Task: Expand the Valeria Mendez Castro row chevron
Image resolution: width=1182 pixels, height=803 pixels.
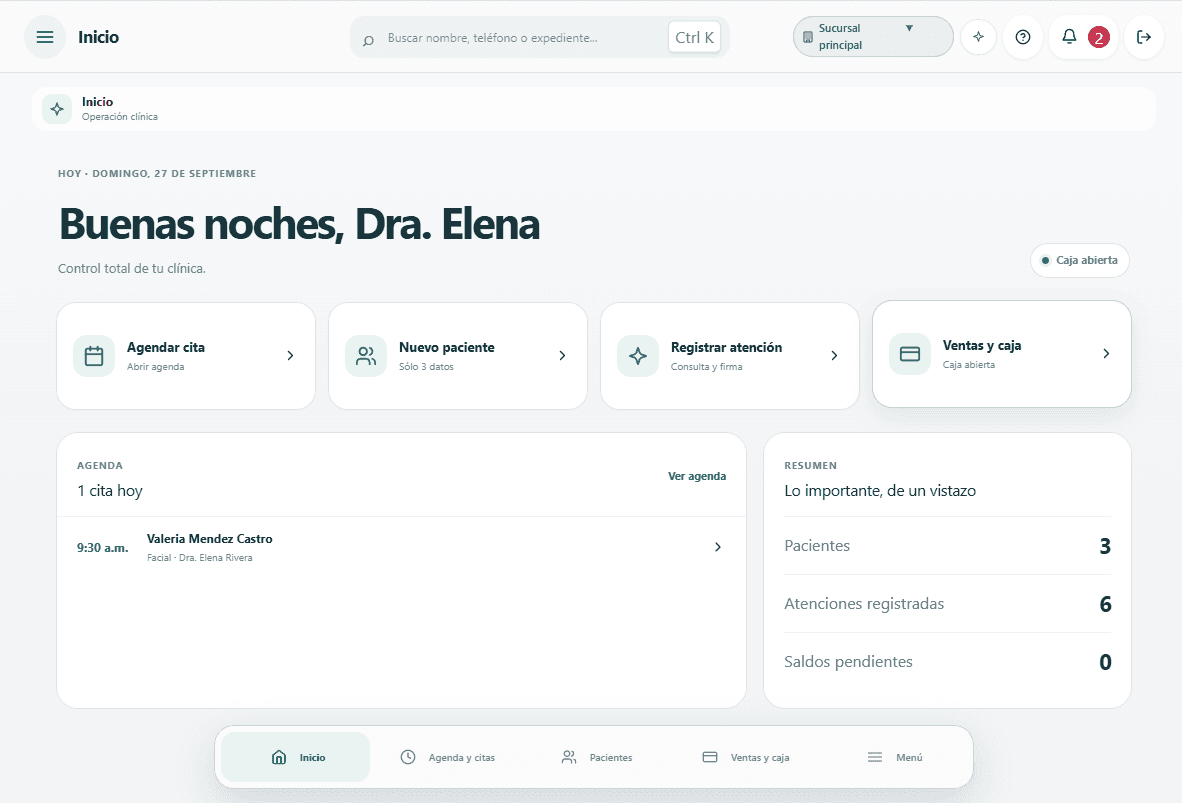Action: pyautogui.click(x=718, y=547)
